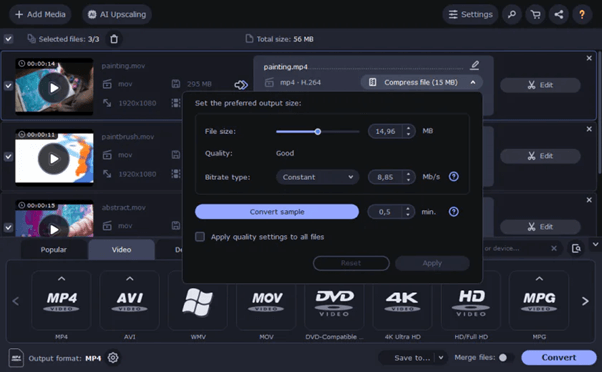
Task: Remove paintbrush.mov with its X button
Action: pyautogui.click(x=589, y=129)
